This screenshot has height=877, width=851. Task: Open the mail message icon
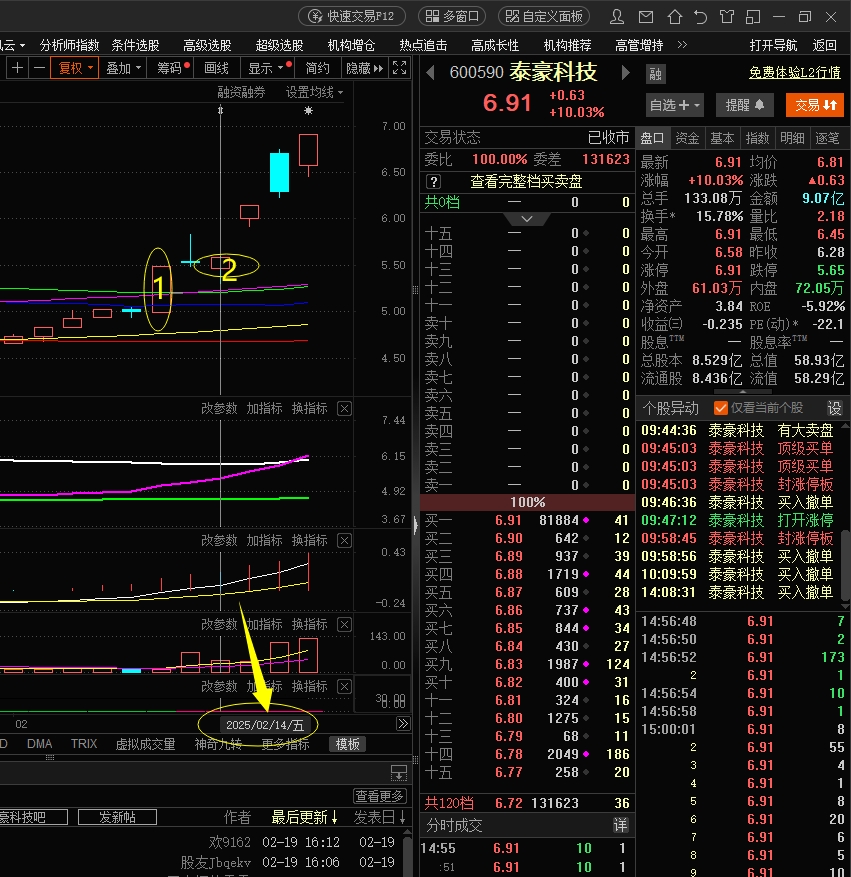(646, 17)
